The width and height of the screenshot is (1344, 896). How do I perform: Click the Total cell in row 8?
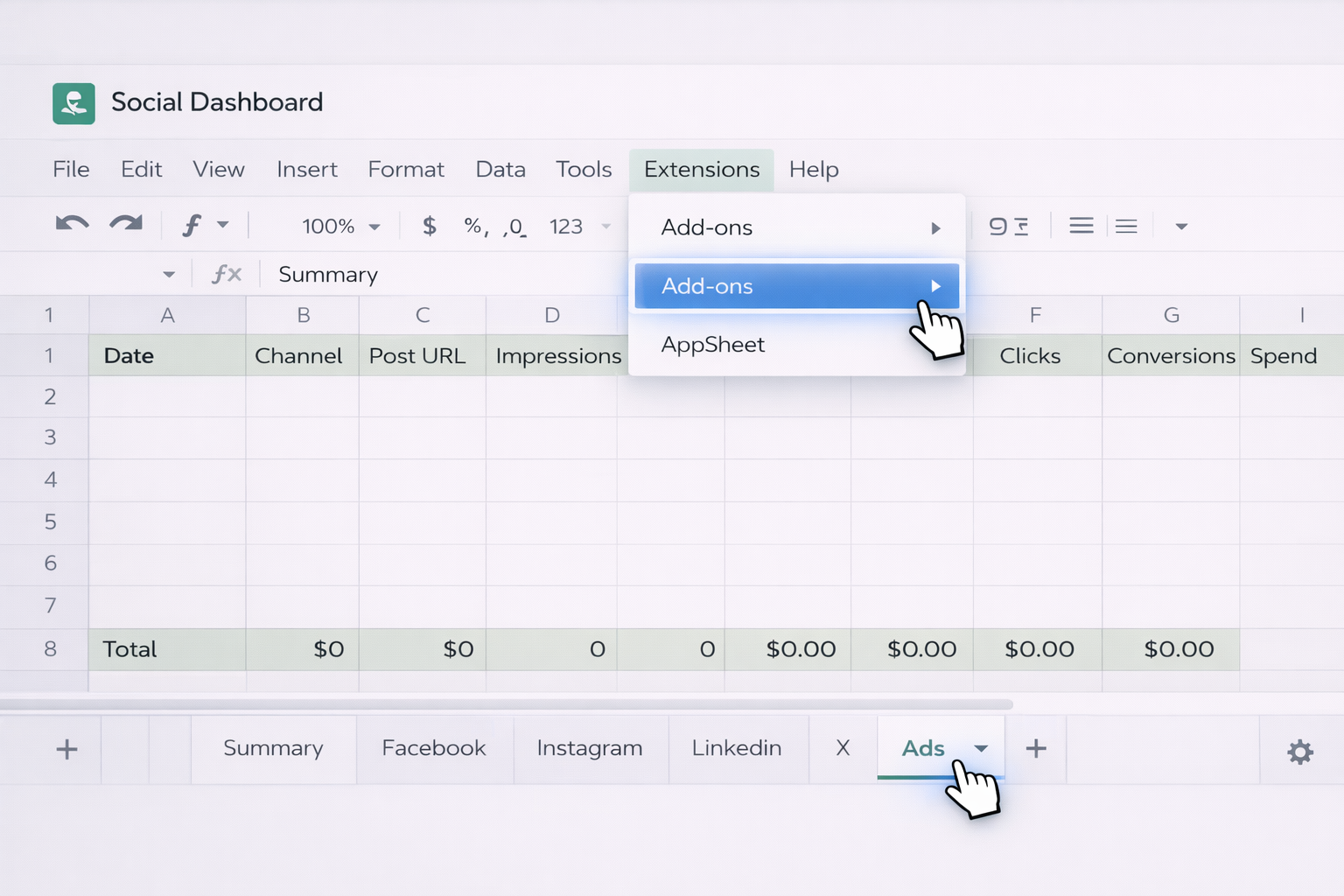(x=167, y=649)
